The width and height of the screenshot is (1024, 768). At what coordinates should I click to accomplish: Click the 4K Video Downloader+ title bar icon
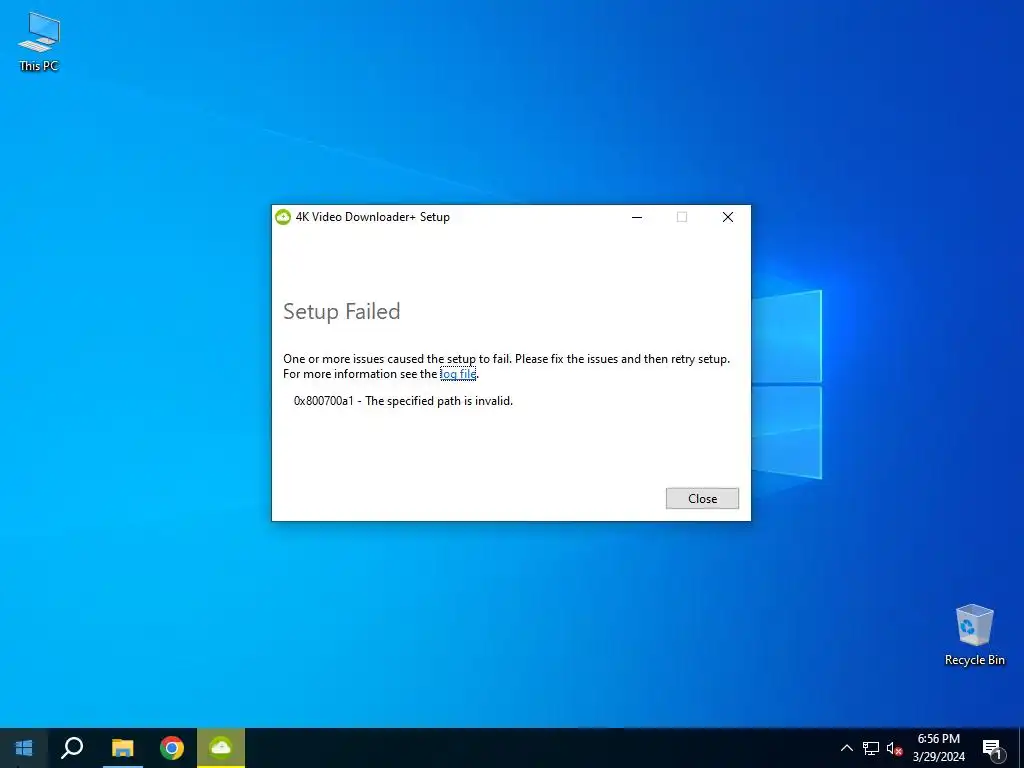click(x=283, y=217)
